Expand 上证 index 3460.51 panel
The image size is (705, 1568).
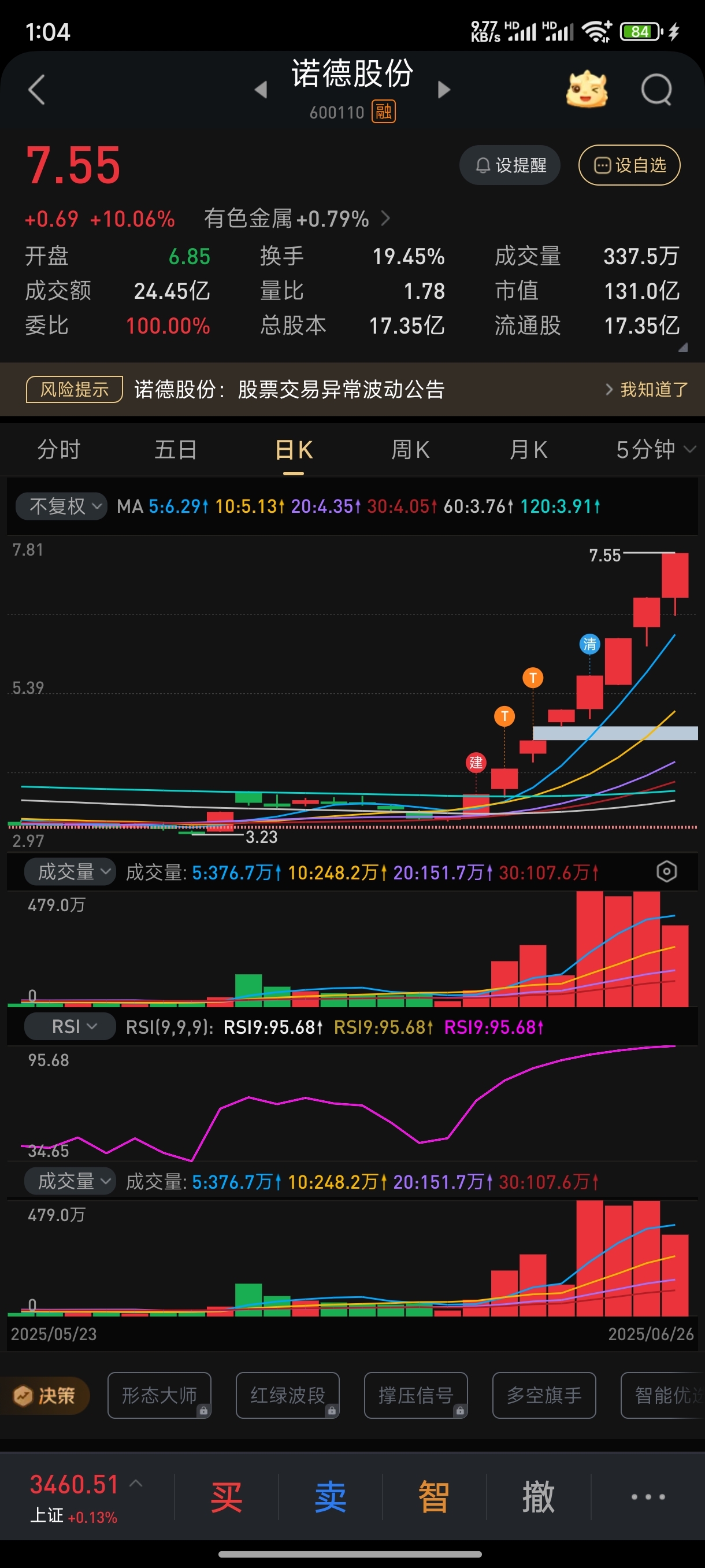[85, 1497]
